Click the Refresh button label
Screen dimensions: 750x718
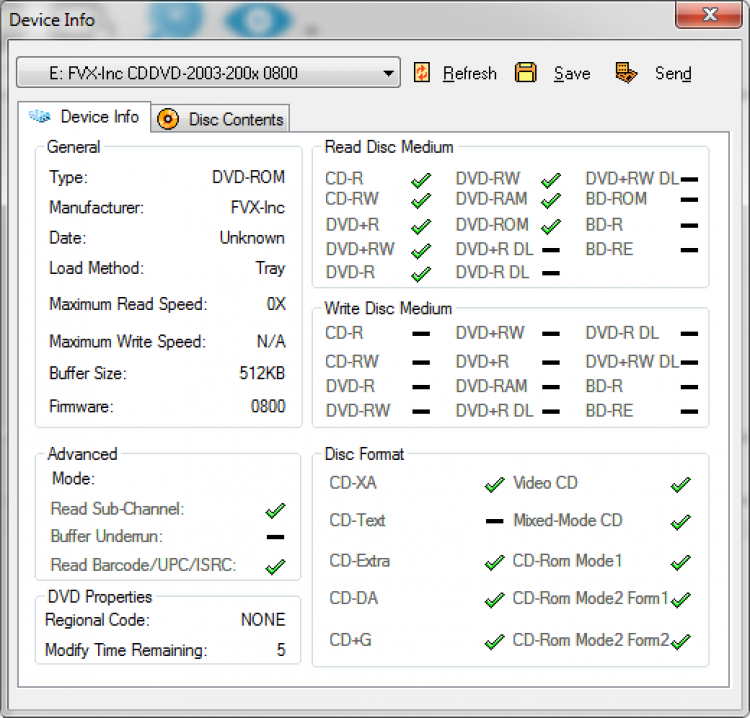pyautogui.click(x=470, y=73)
